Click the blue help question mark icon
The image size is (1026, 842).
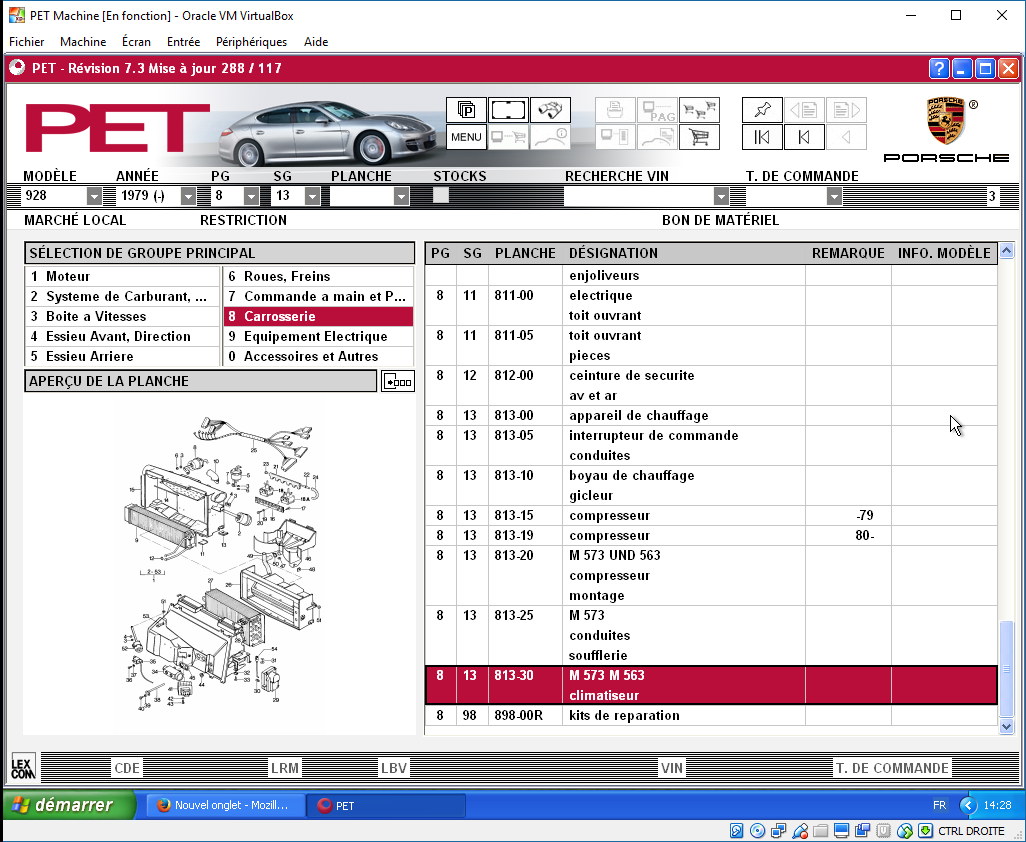pos(938,68)
